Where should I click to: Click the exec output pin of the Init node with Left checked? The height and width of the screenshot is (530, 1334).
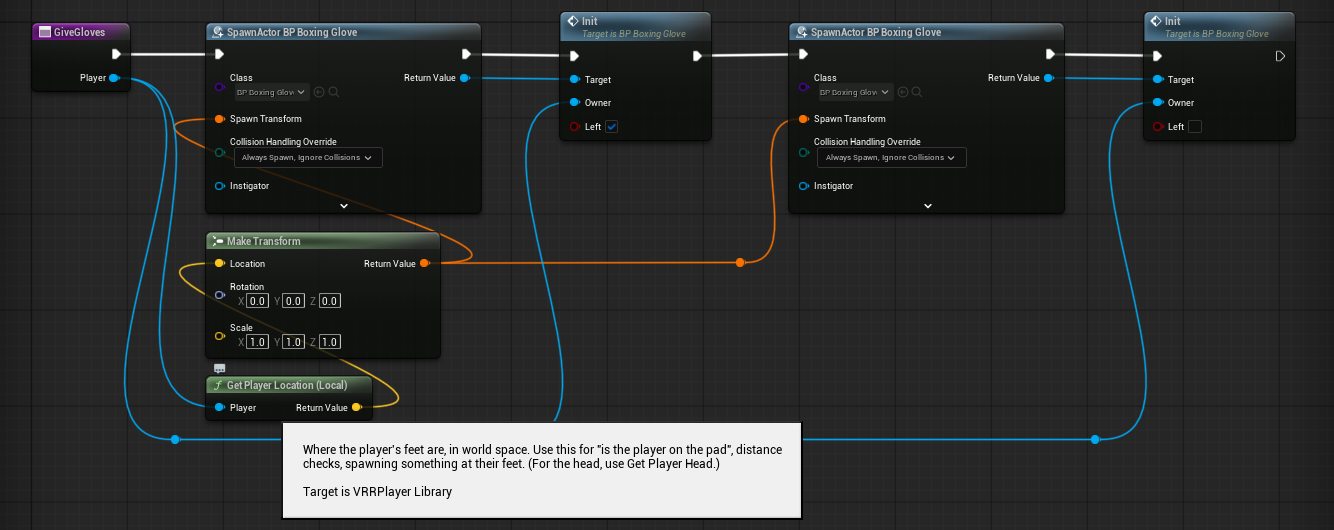(697, 56)
